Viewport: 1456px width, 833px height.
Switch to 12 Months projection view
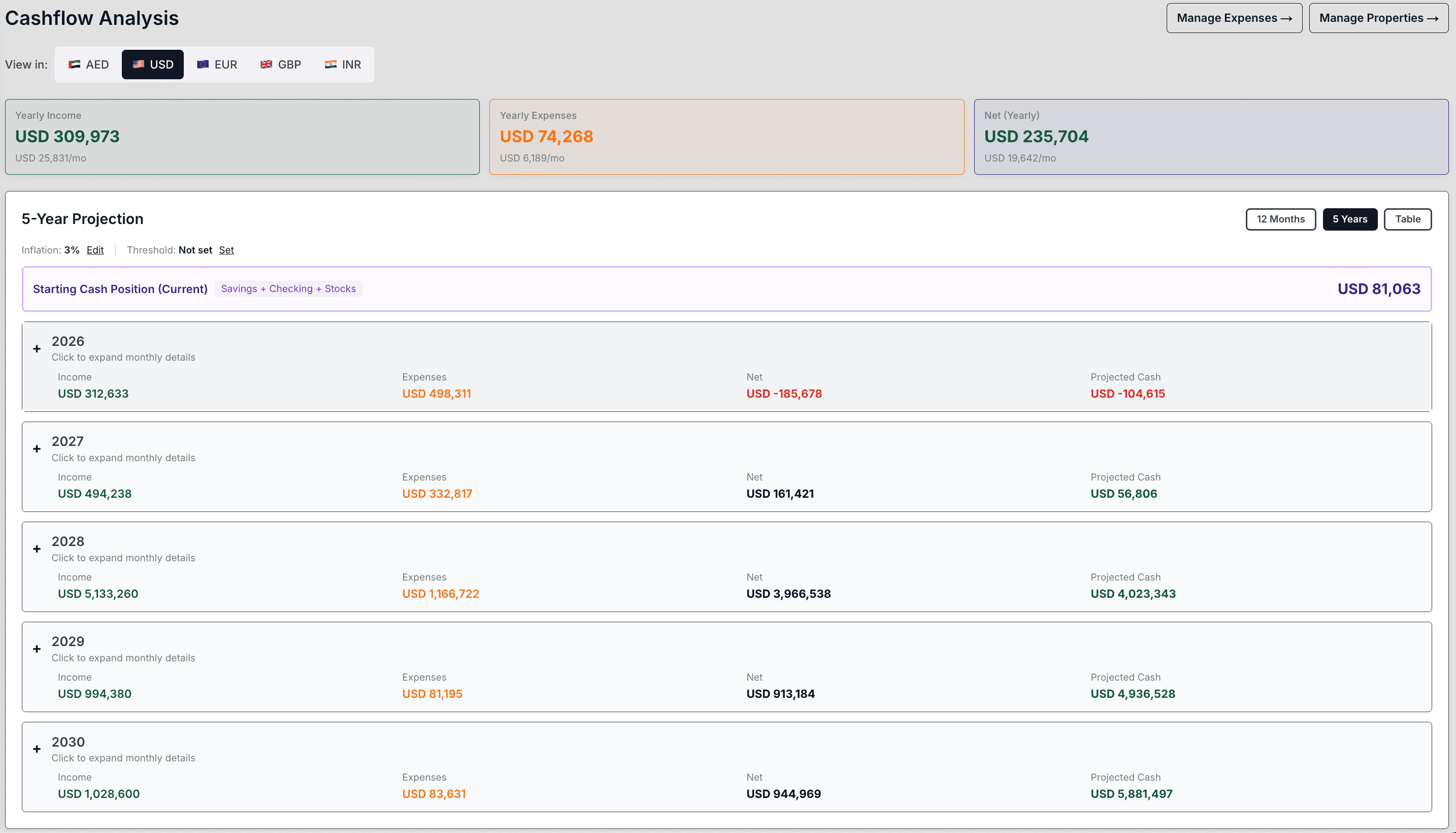pos(1280,219)
